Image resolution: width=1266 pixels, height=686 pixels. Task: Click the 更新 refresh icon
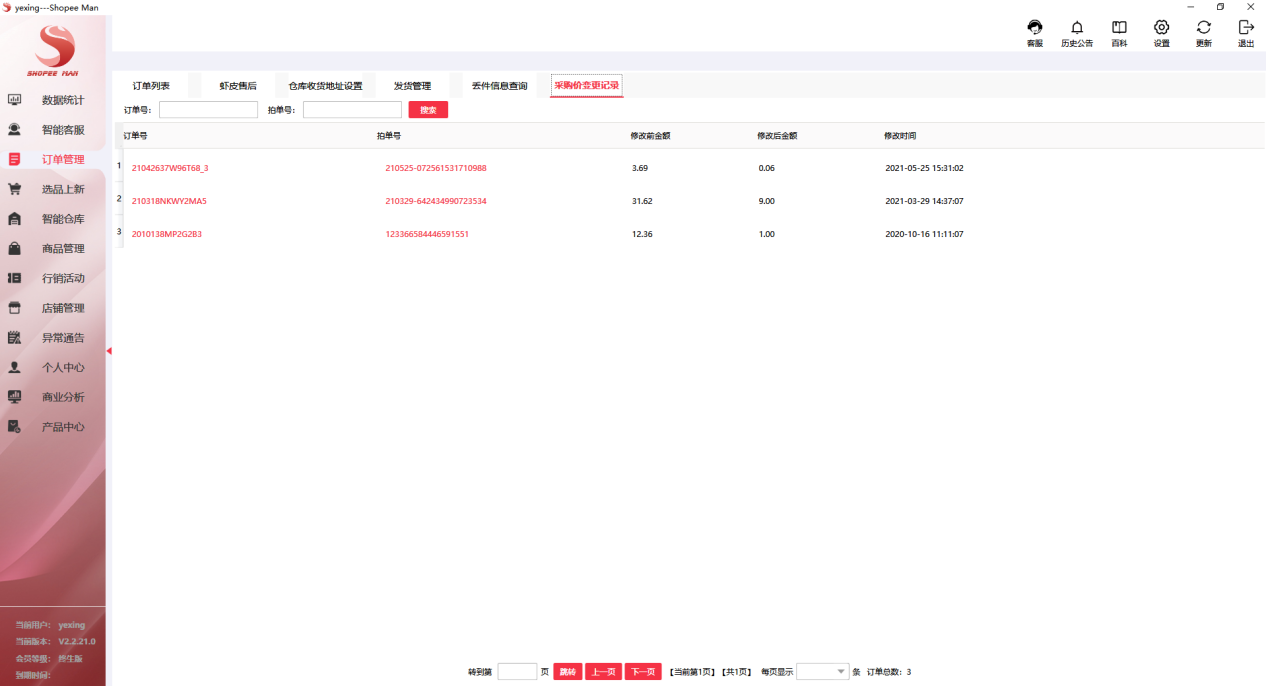pos(1204,29)
